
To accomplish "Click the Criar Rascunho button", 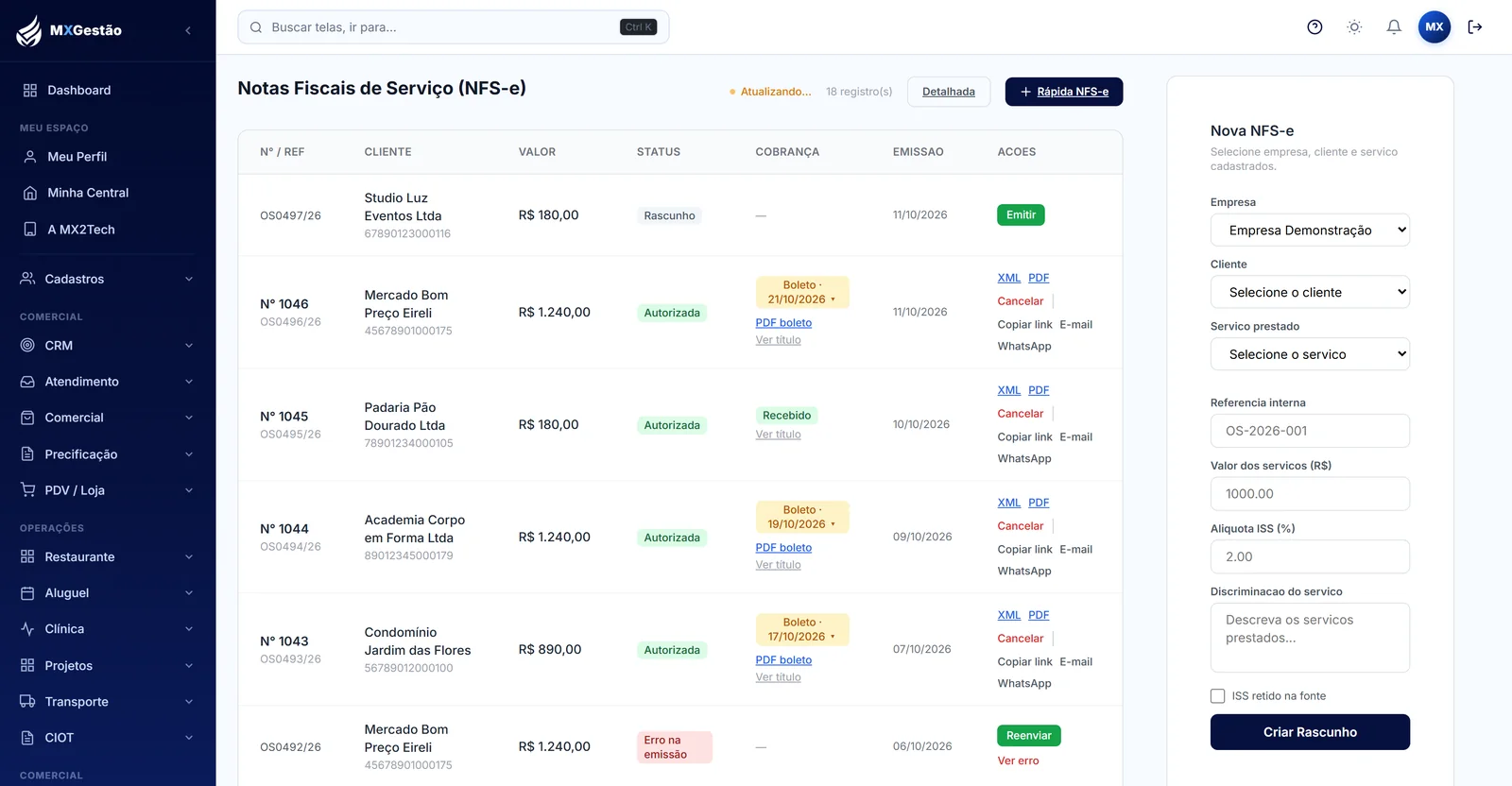I will tap(1310, 732).
